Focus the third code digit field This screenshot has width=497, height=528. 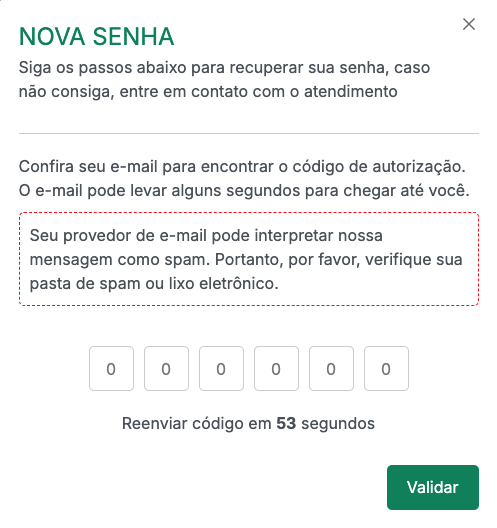pyautogui.click(x=221, y=368)
